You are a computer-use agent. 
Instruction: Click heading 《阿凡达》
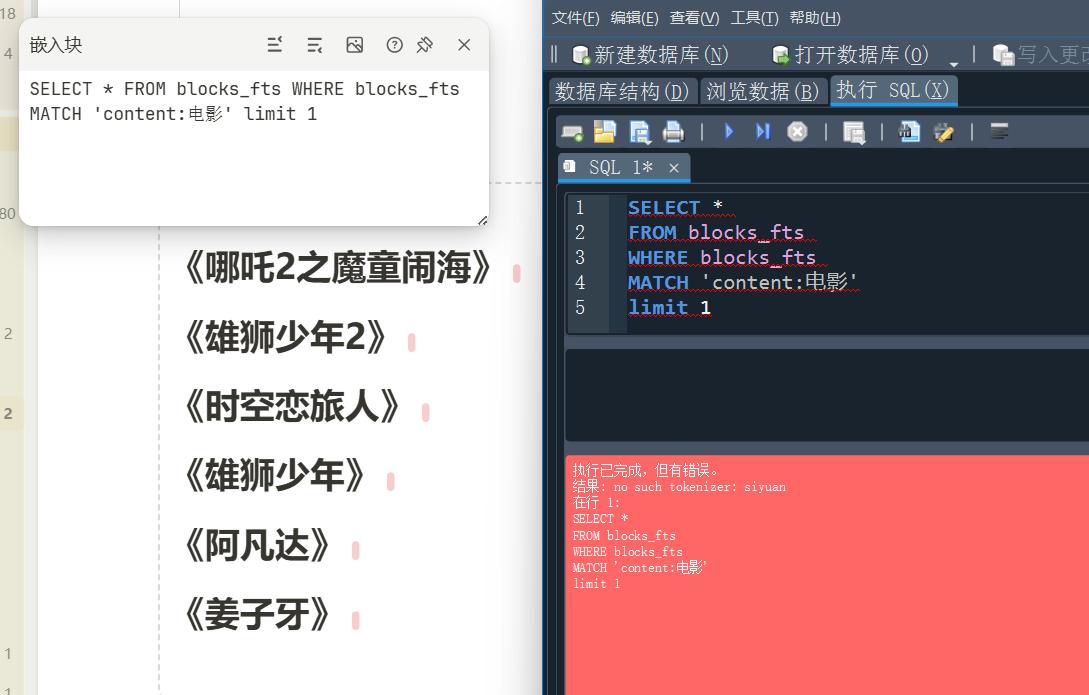click(257, 546)
